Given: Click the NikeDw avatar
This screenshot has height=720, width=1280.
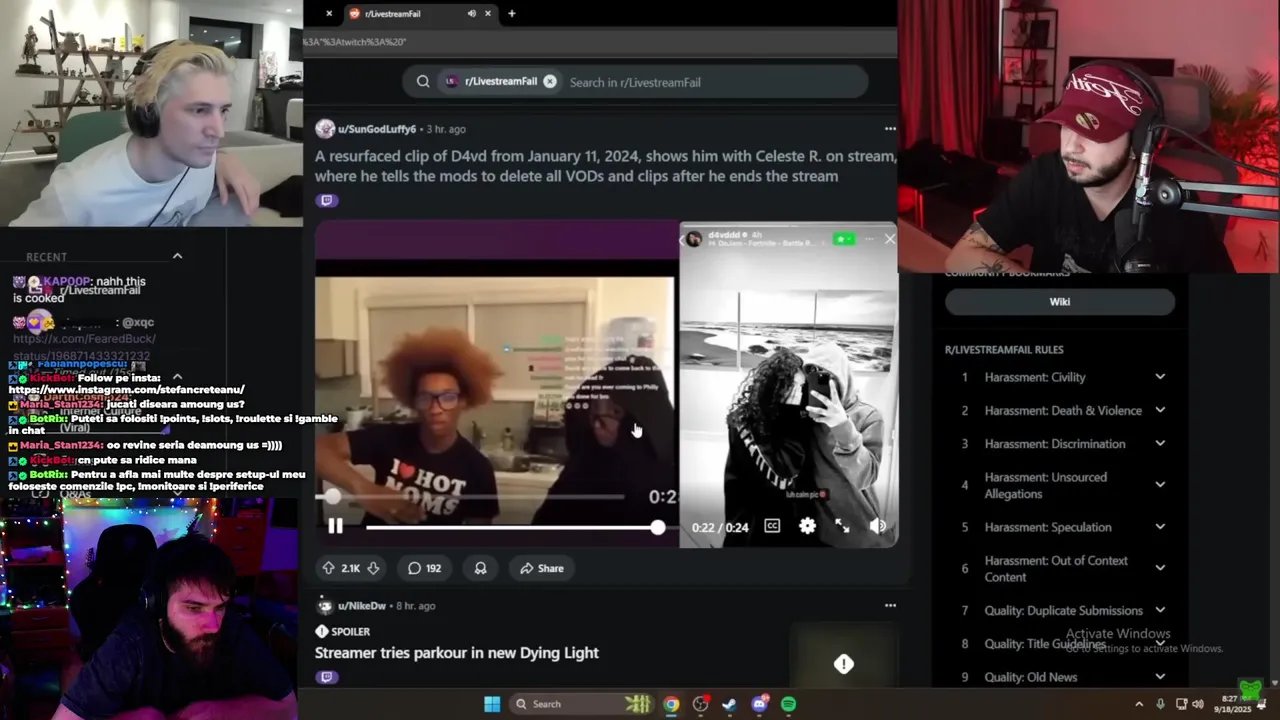Looking at the screenshot, I should (325, 606).
